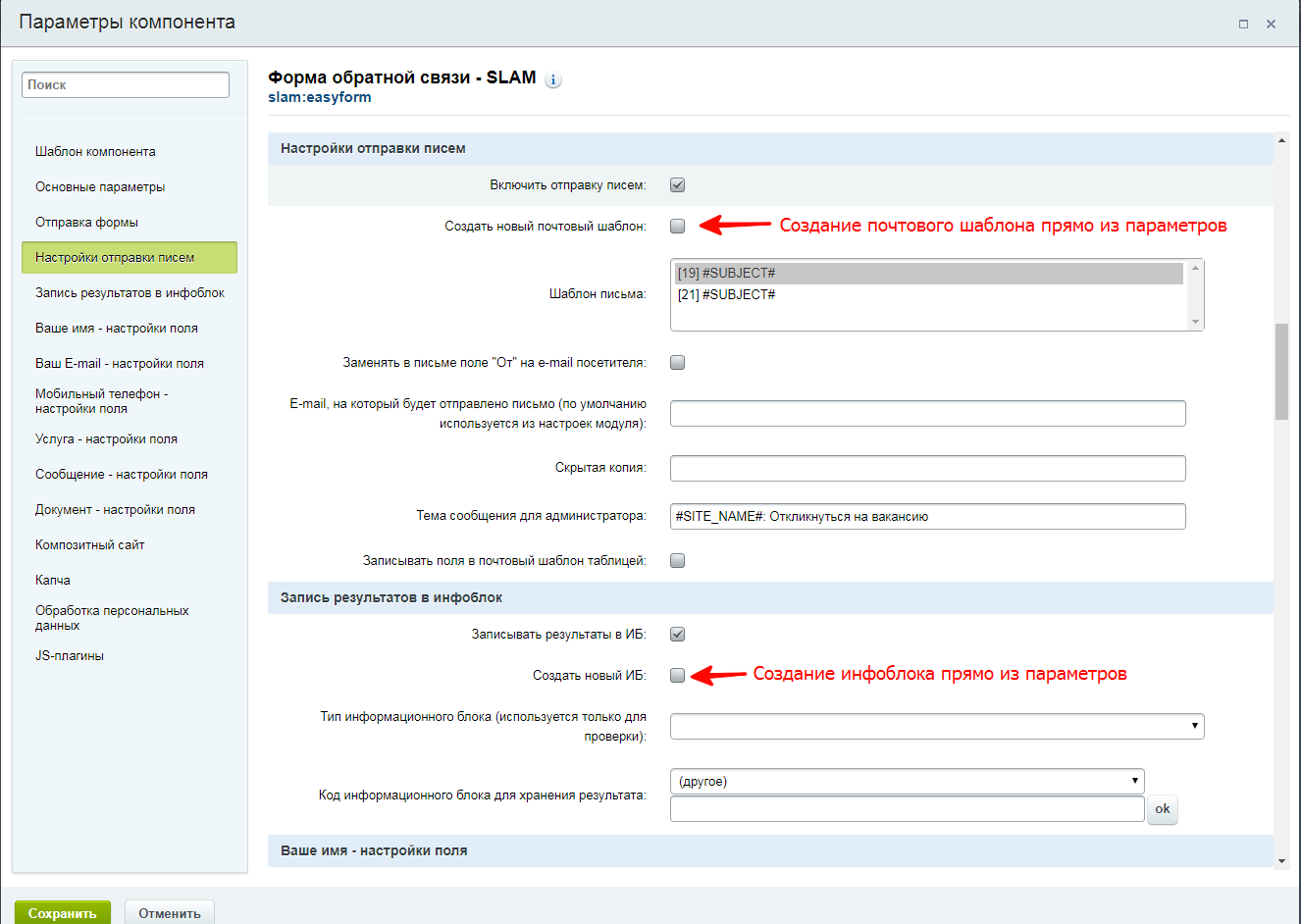This screenshot has height=924, width=1301.
Task: Enable 'Создать новый почтовый шаблон' checkbox
Action: click(x=677, y=226)
